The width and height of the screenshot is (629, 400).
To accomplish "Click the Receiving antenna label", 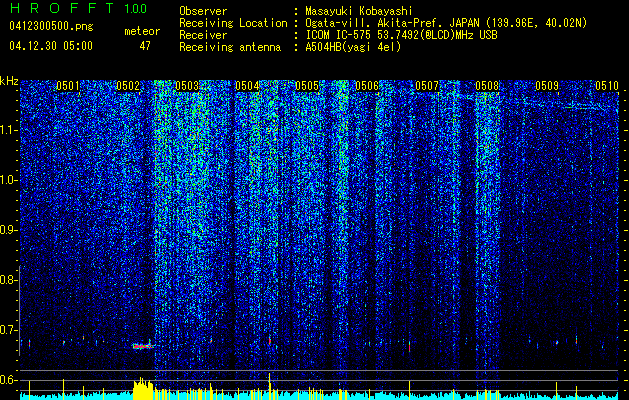I will [230, 47].
